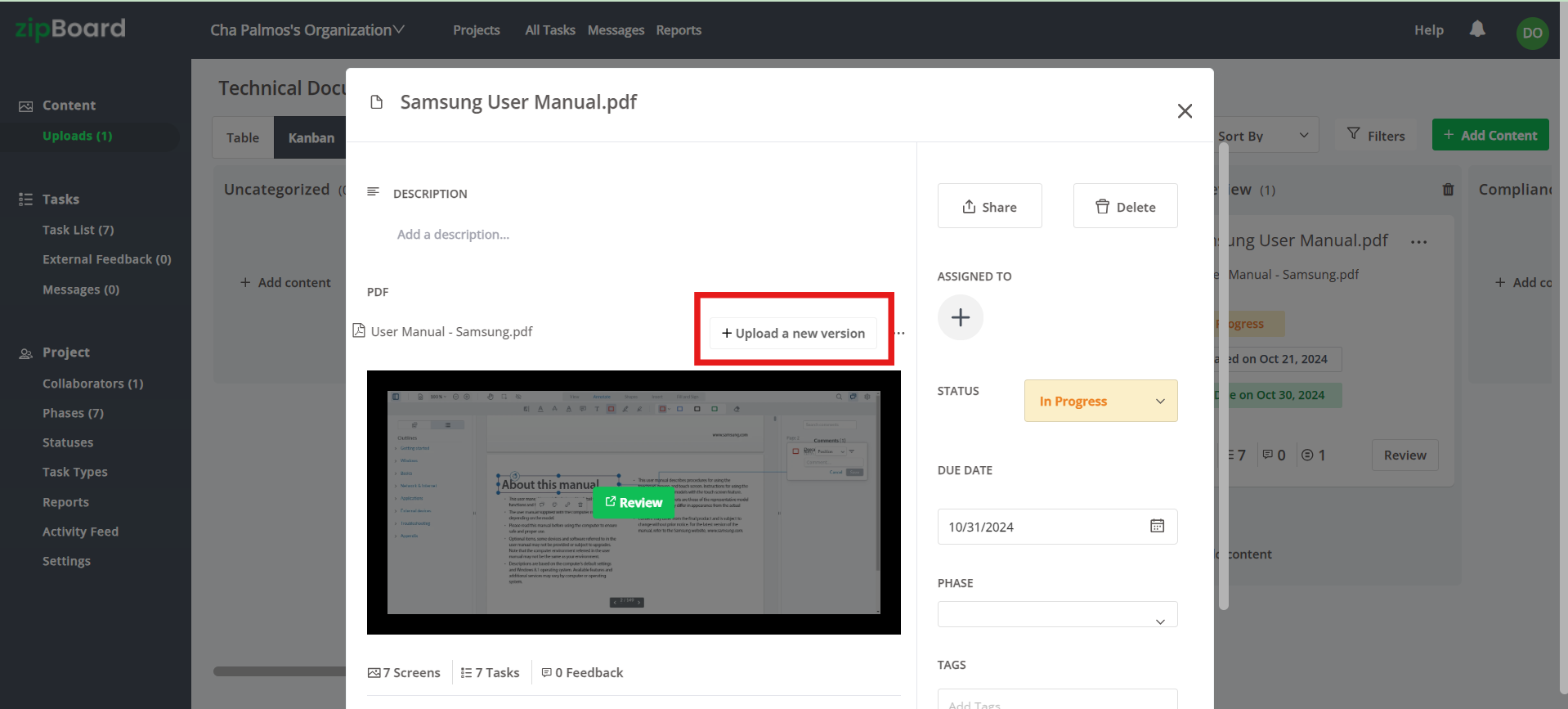Switch to the Table view tab
This screenshot has width=1568, height=709.
pos(243,137)
